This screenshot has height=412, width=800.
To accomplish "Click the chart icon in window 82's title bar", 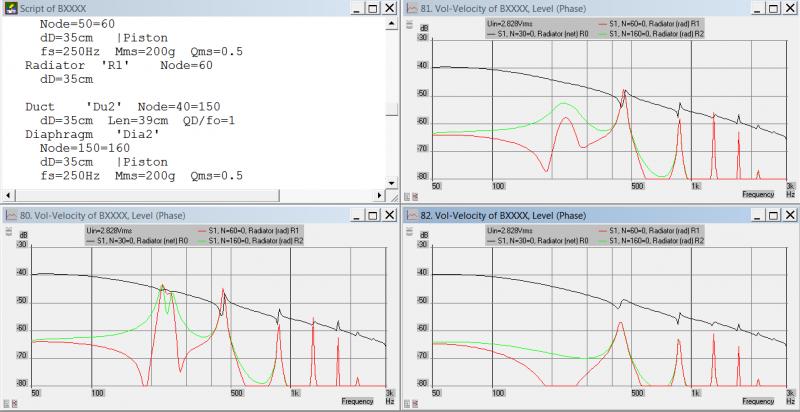I will 413,216.
